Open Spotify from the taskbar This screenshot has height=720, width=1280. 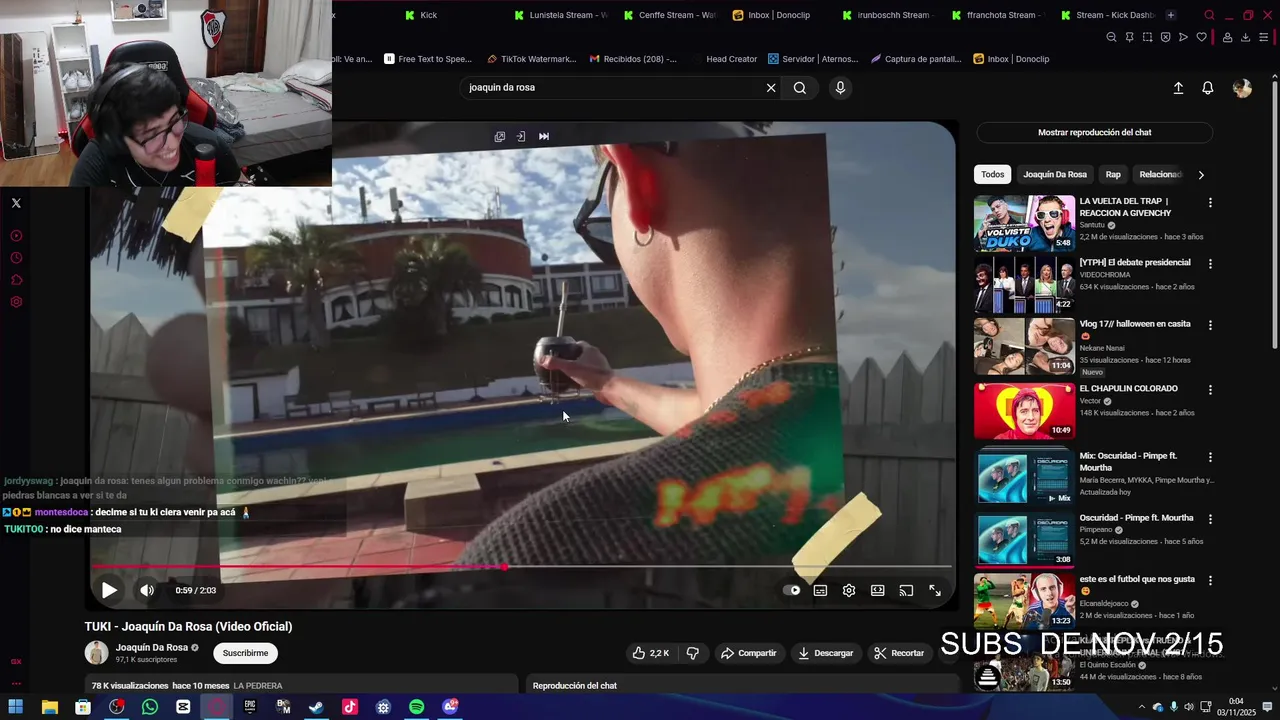click(416, 707)
